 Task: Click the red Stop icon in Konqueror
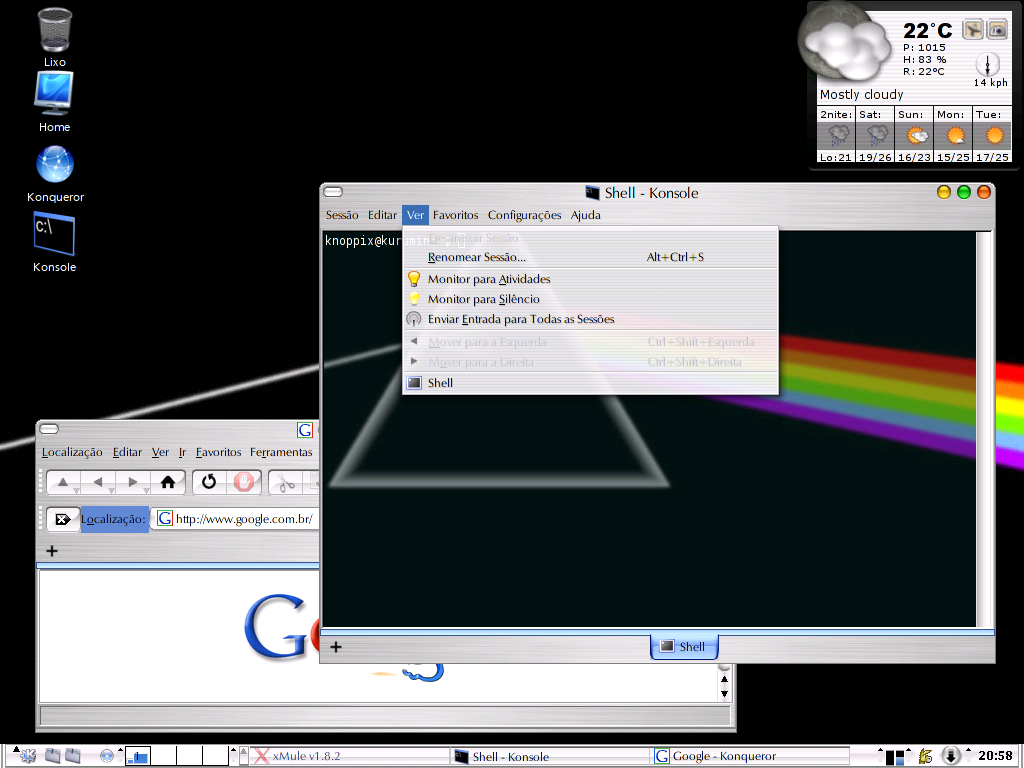click(x=244, y=483)
